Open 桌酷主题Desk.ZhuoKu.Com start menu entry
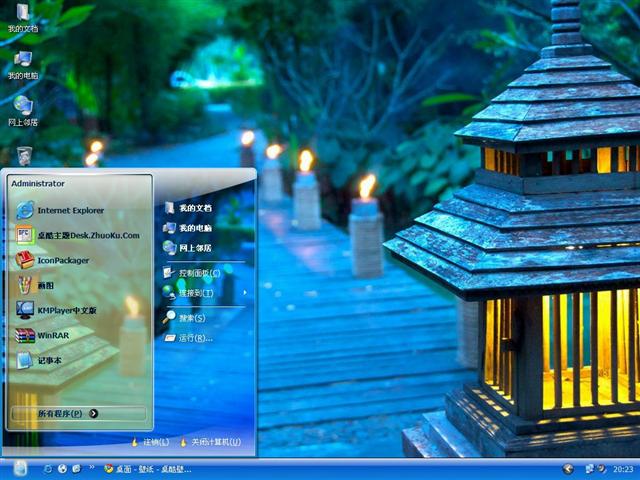 pos(78,236)
